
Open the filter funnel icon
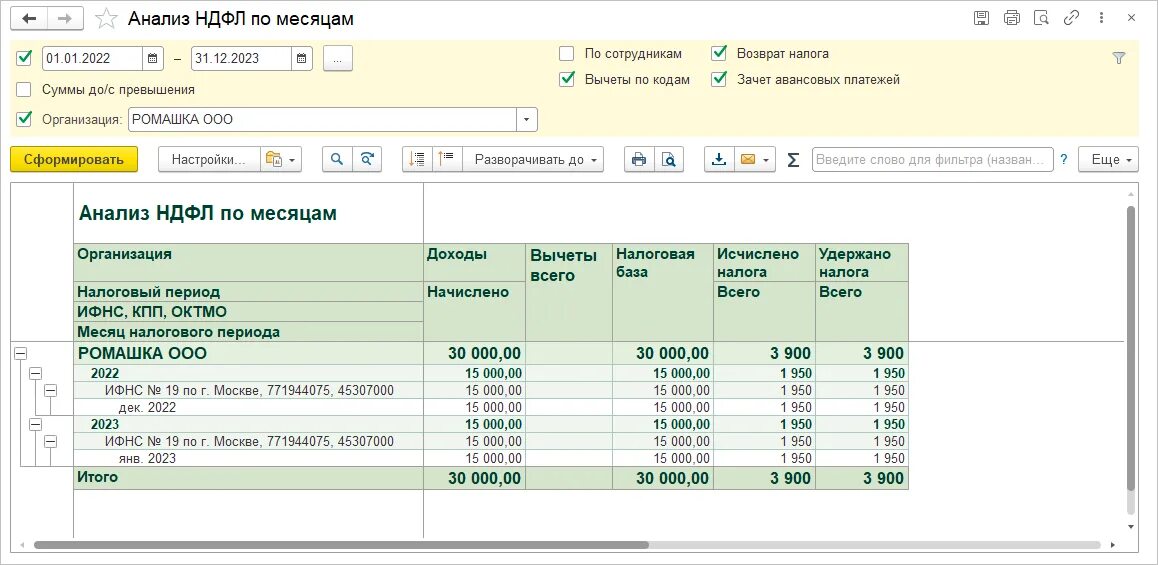(x=1119, y=58)
